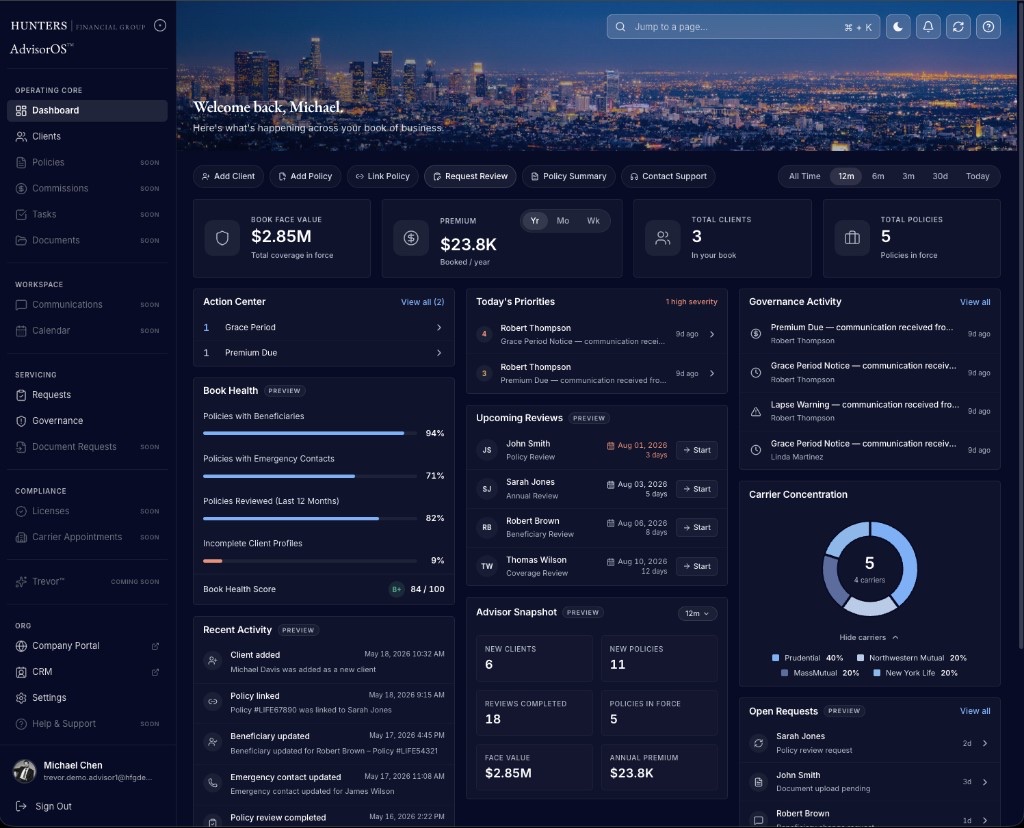Click the Client added activity icon
This screenshot has width=1024, height=828.
212,661
